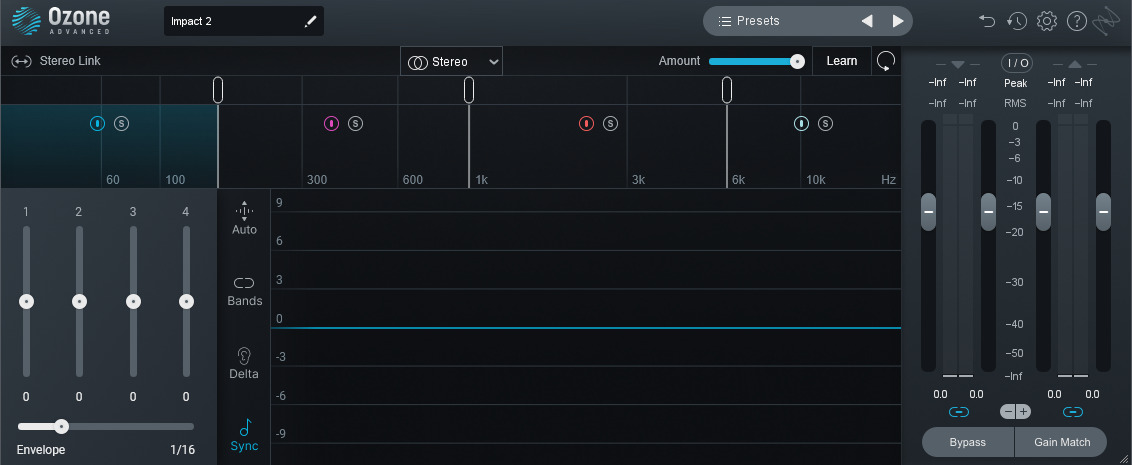Screen dimensions: 1132x465
Task: Adjust the left output gain fader
Action: pos(1043,212)
